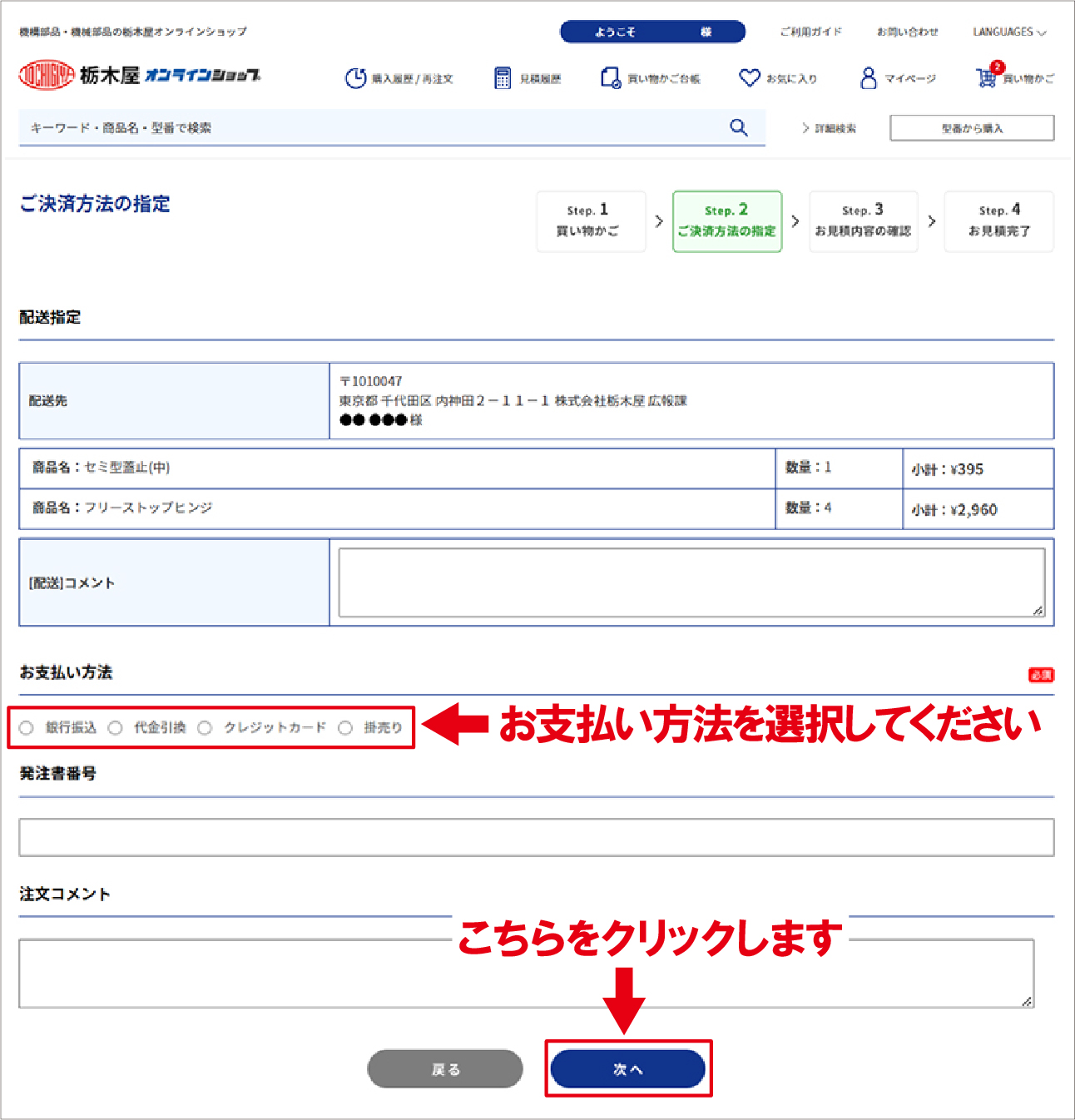The width and height of the screenshot is (1075, 1120).
Task: Click the postal code 〒1010047
Action: point(371,381)
